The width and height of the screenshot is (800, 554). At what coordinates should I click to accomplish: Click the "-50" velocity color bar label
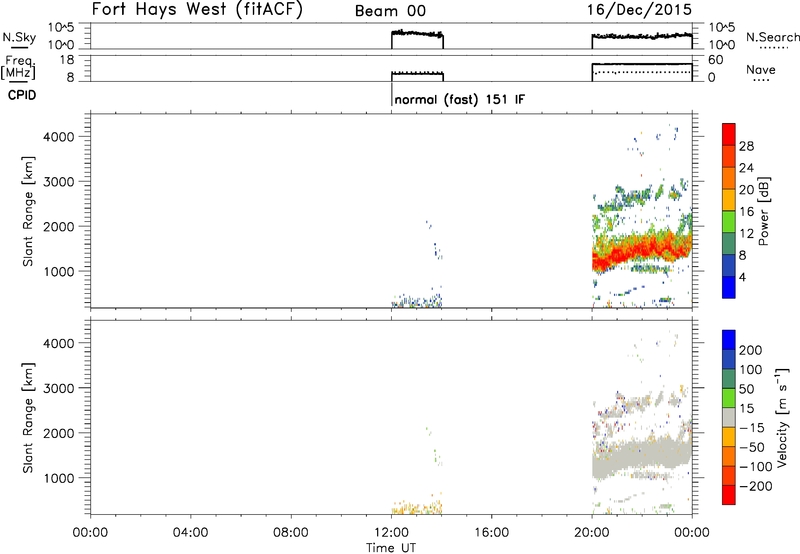752,447
